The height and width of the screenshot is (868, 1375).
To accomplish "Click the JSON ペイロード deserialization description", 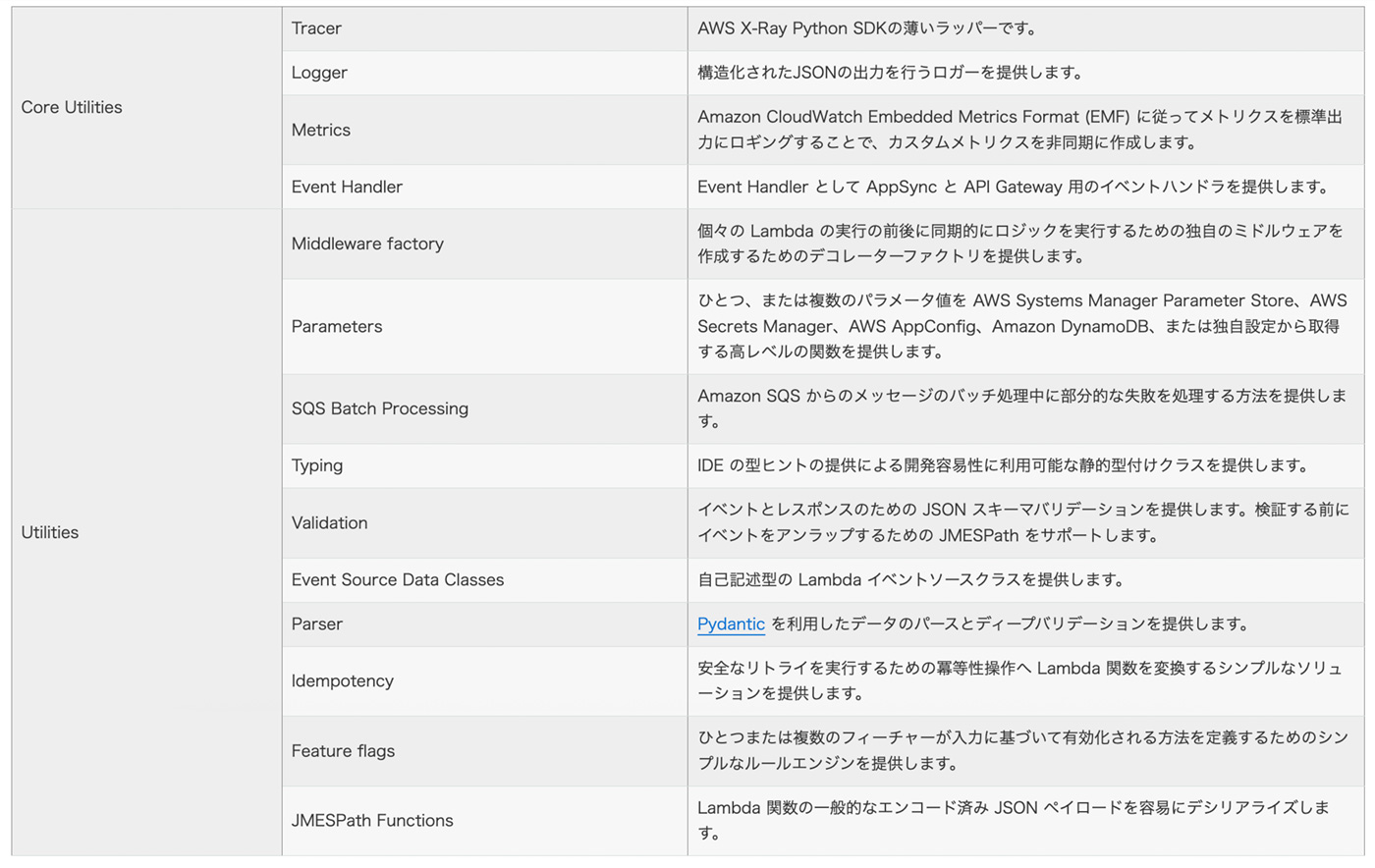I will 1014,821.
